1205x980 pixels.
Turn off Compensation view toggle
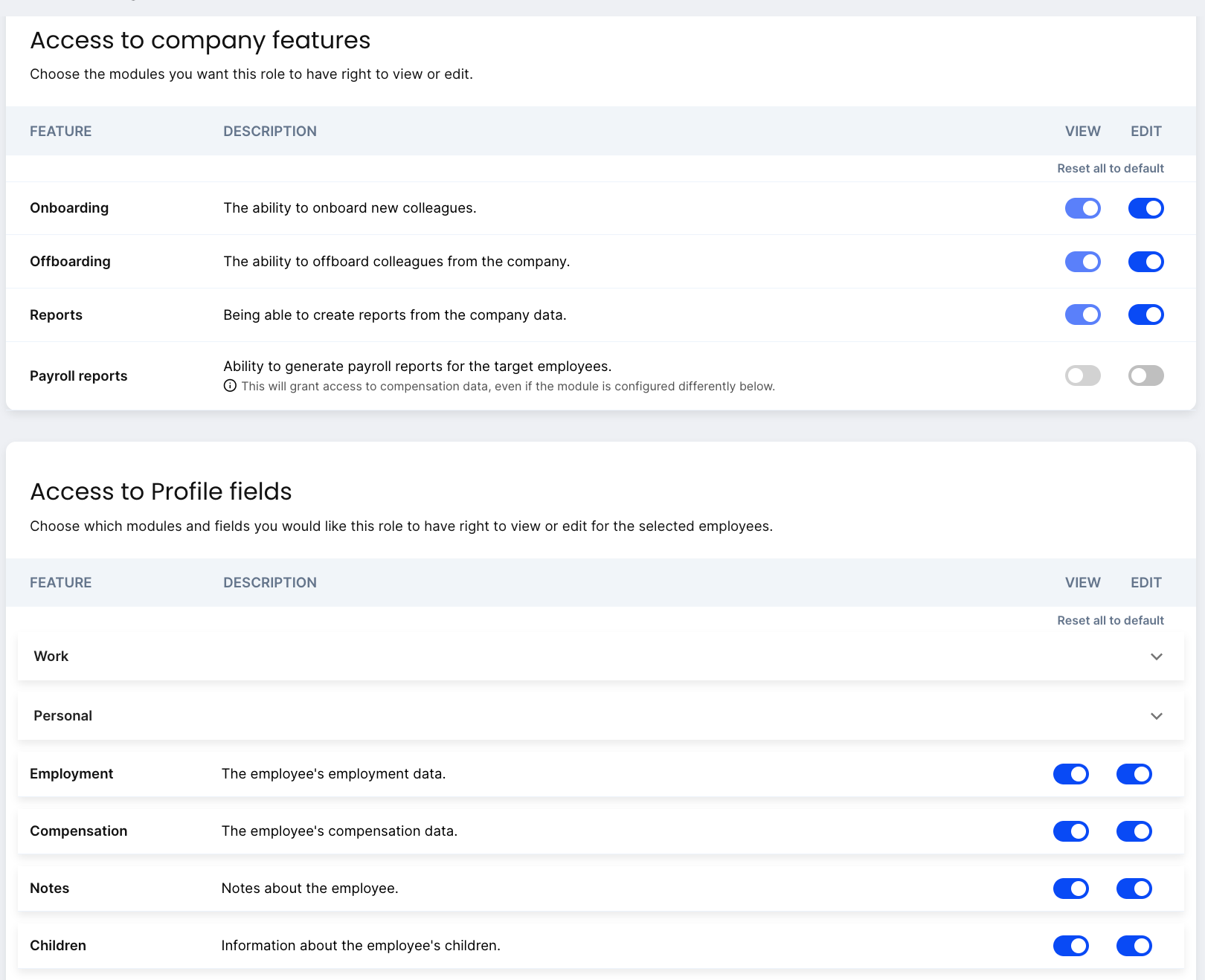coord(1070,831)
